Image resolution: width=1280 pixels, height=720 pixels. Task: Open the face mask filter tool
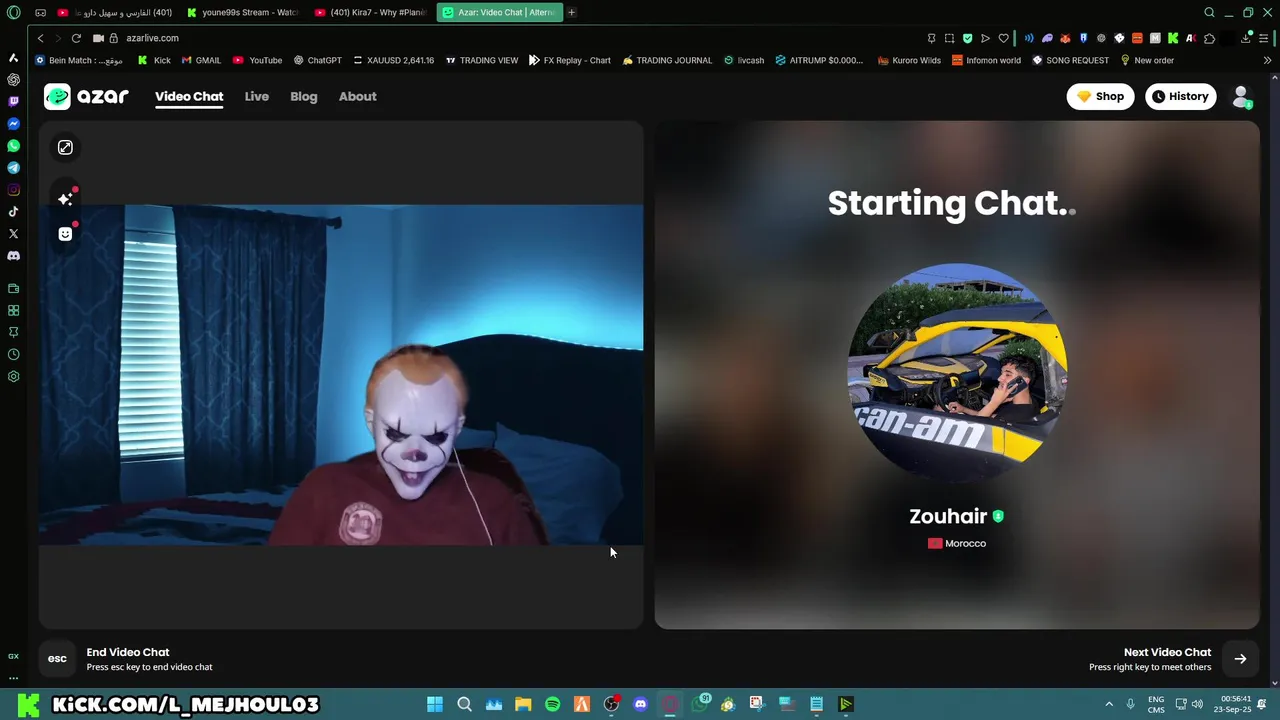point(65,234)
